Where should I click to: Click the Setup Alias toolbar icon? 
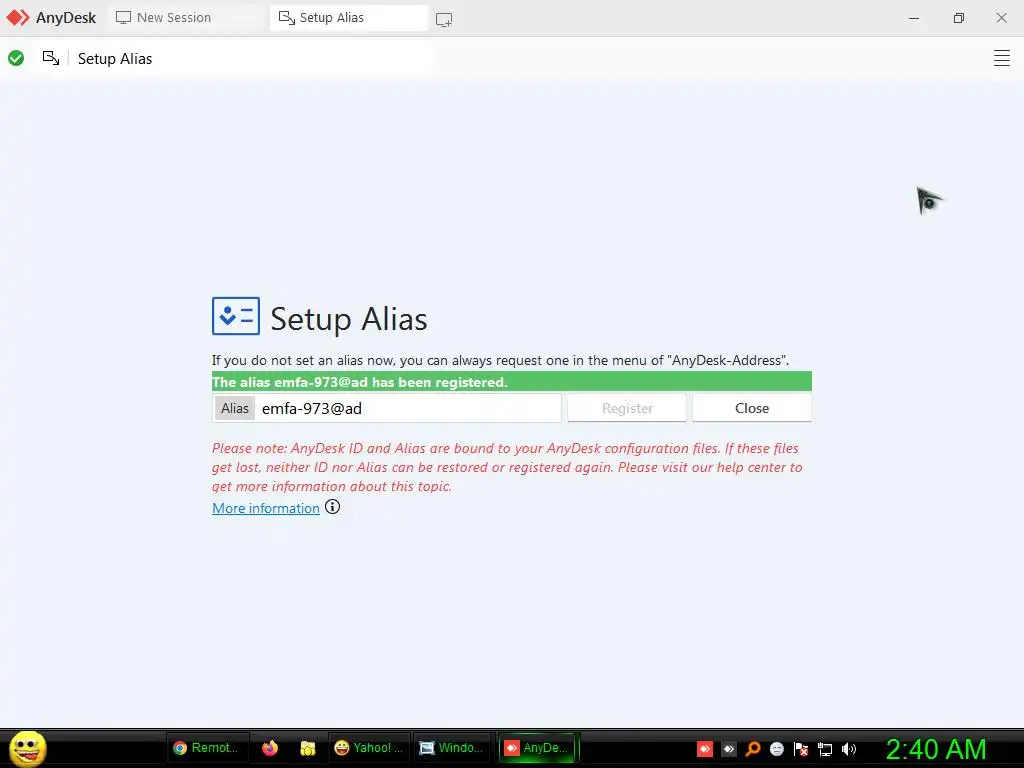[51, 58]
